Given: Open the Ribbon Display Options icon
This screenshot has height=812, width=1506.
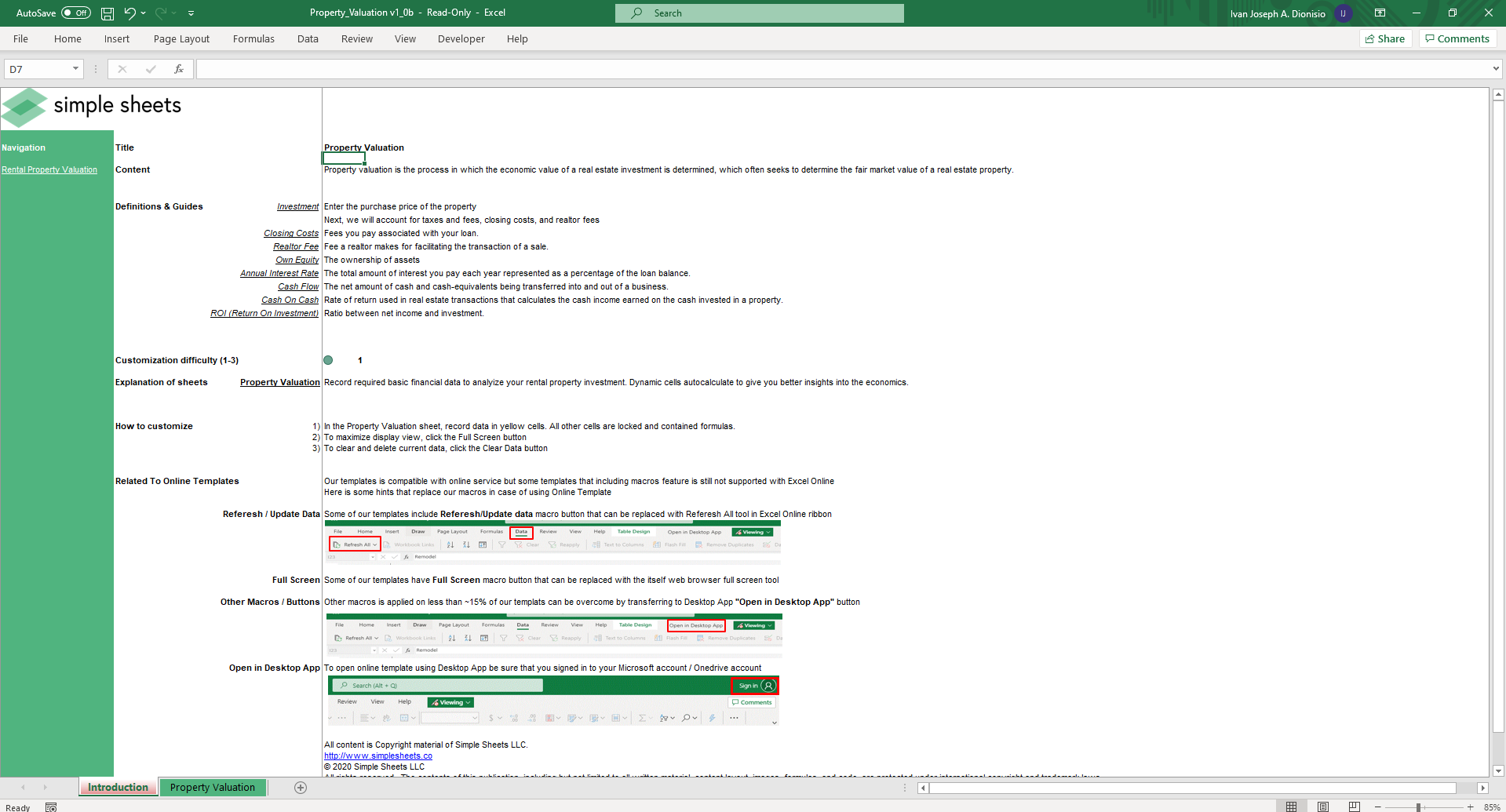Looking at the screenshot, I should pos(1380,13).
